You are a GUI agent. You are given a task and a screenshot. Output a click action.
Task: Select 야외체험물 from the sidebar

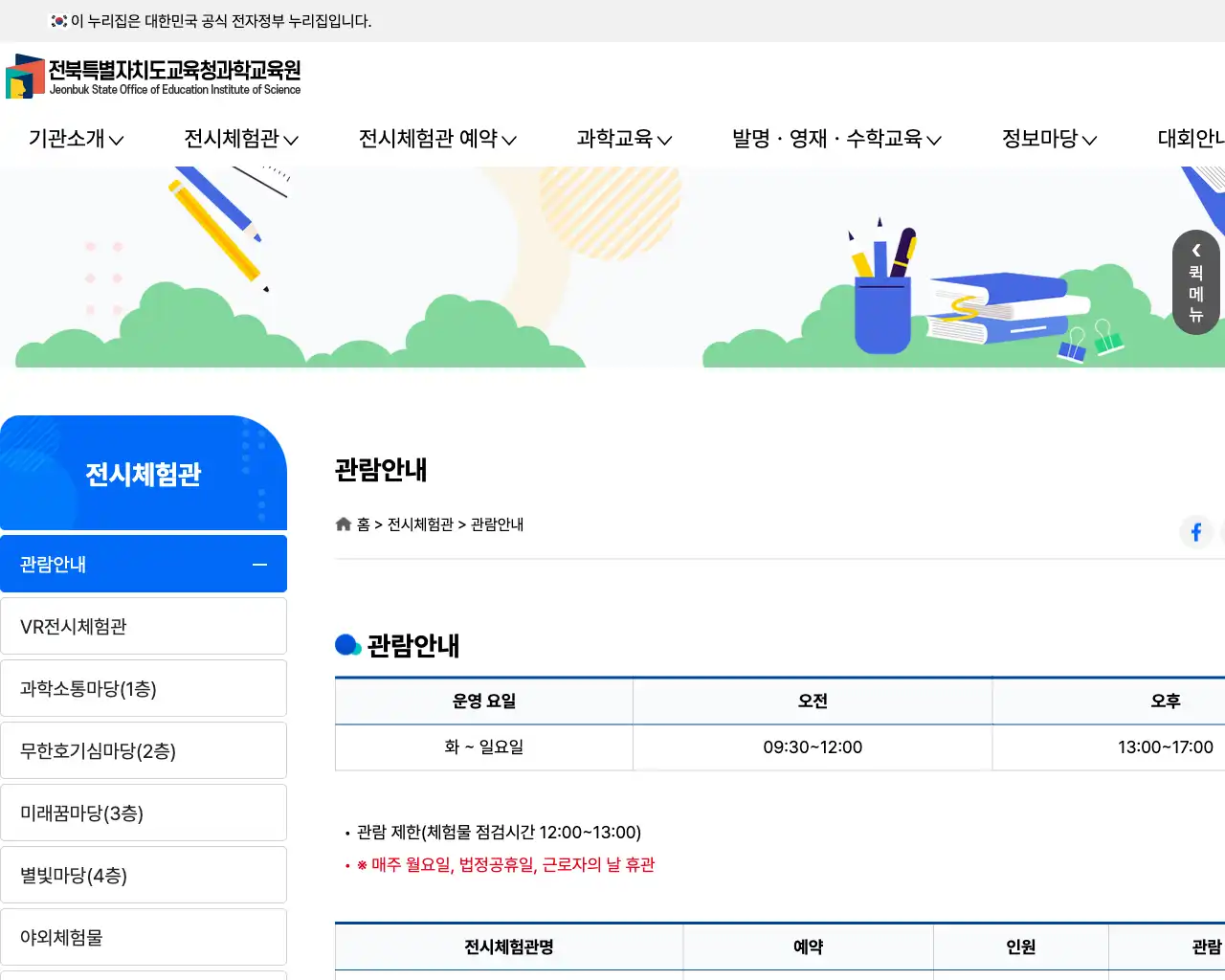click(x=144, y=937)
